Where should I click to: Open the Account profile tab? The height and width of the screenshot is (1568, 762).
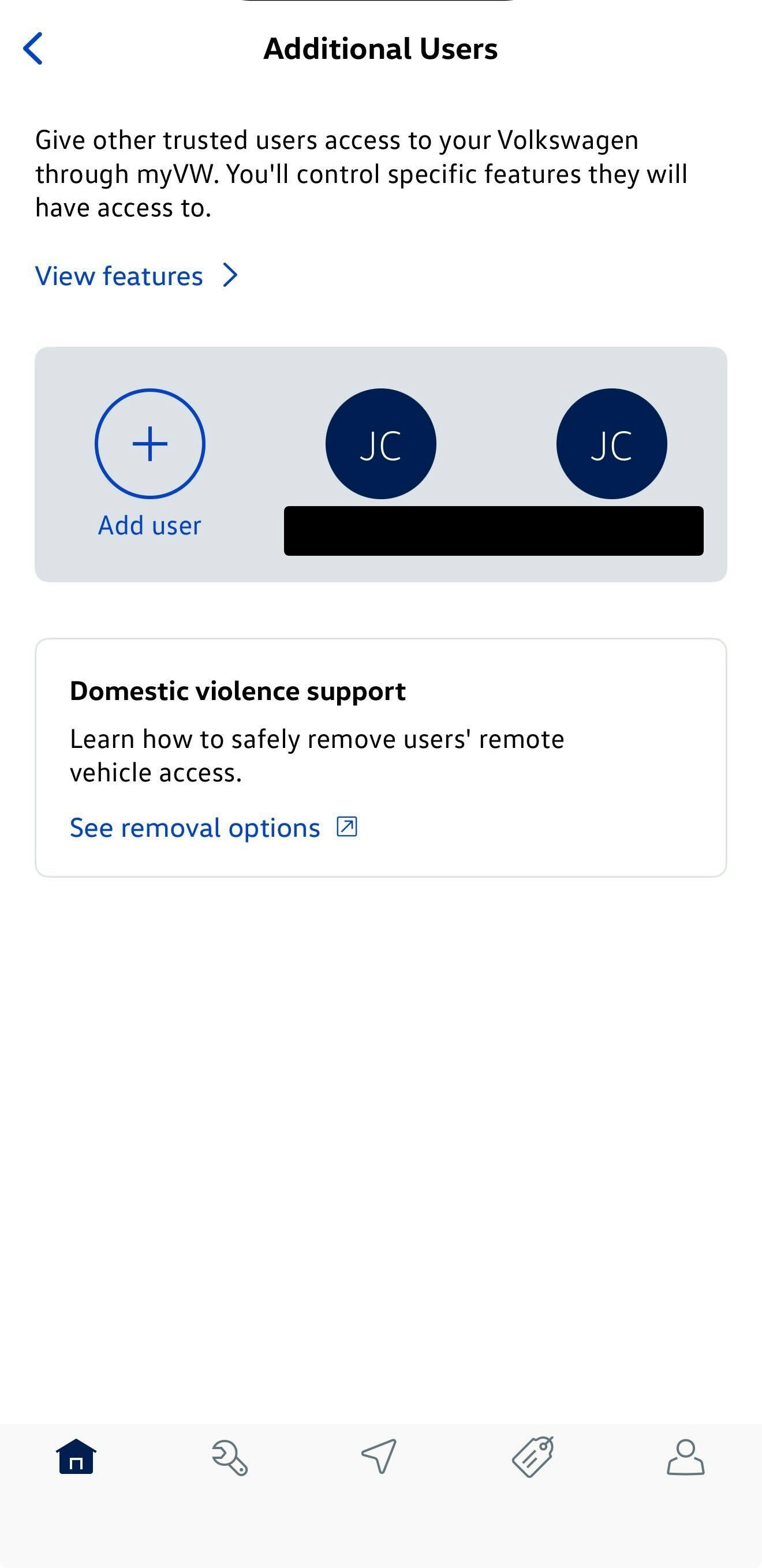(686, 1457)
